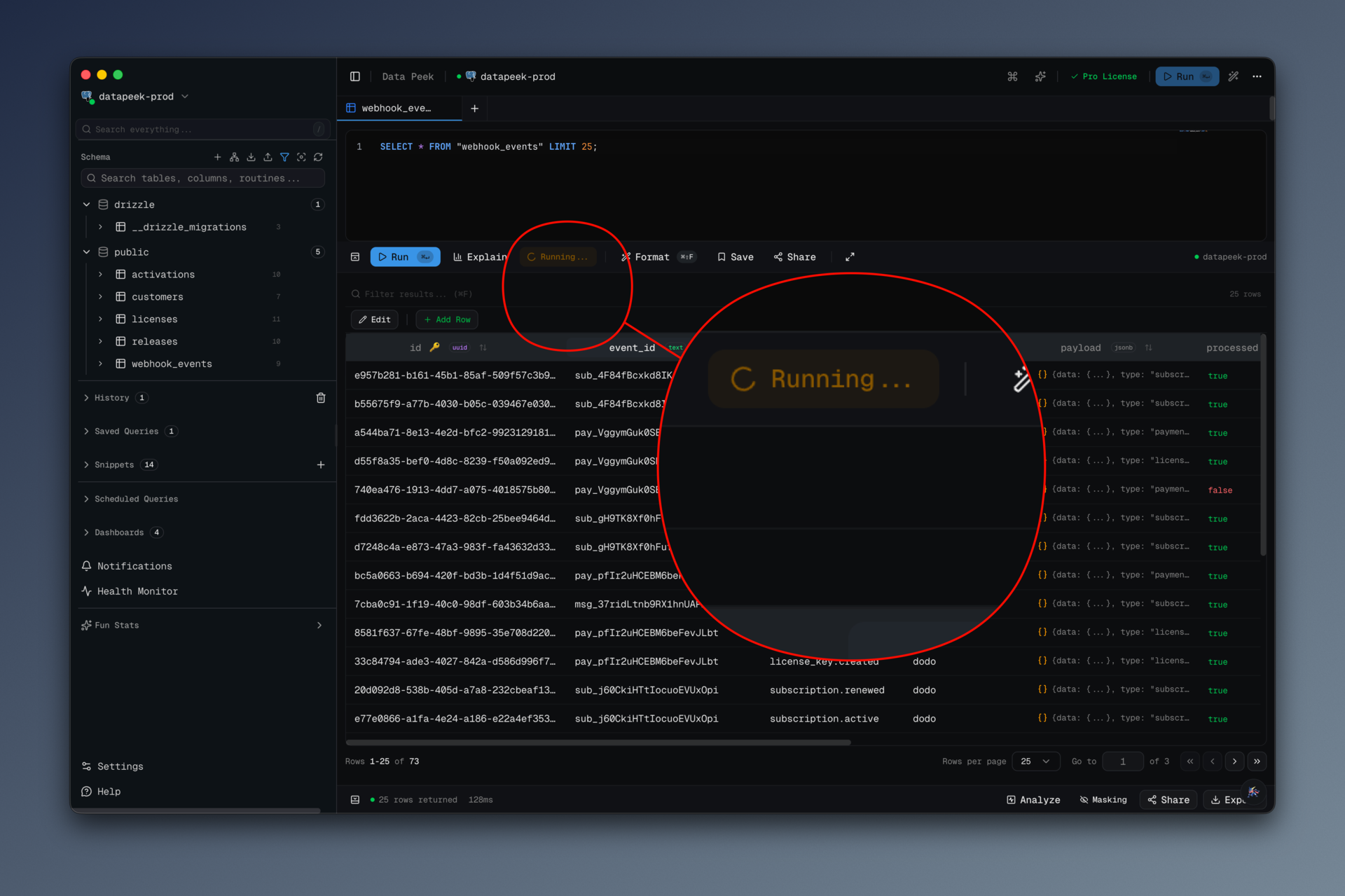Click the schema filter funnel icon
The width and height of the screenshot is (1345, 896).
point(284,157)
